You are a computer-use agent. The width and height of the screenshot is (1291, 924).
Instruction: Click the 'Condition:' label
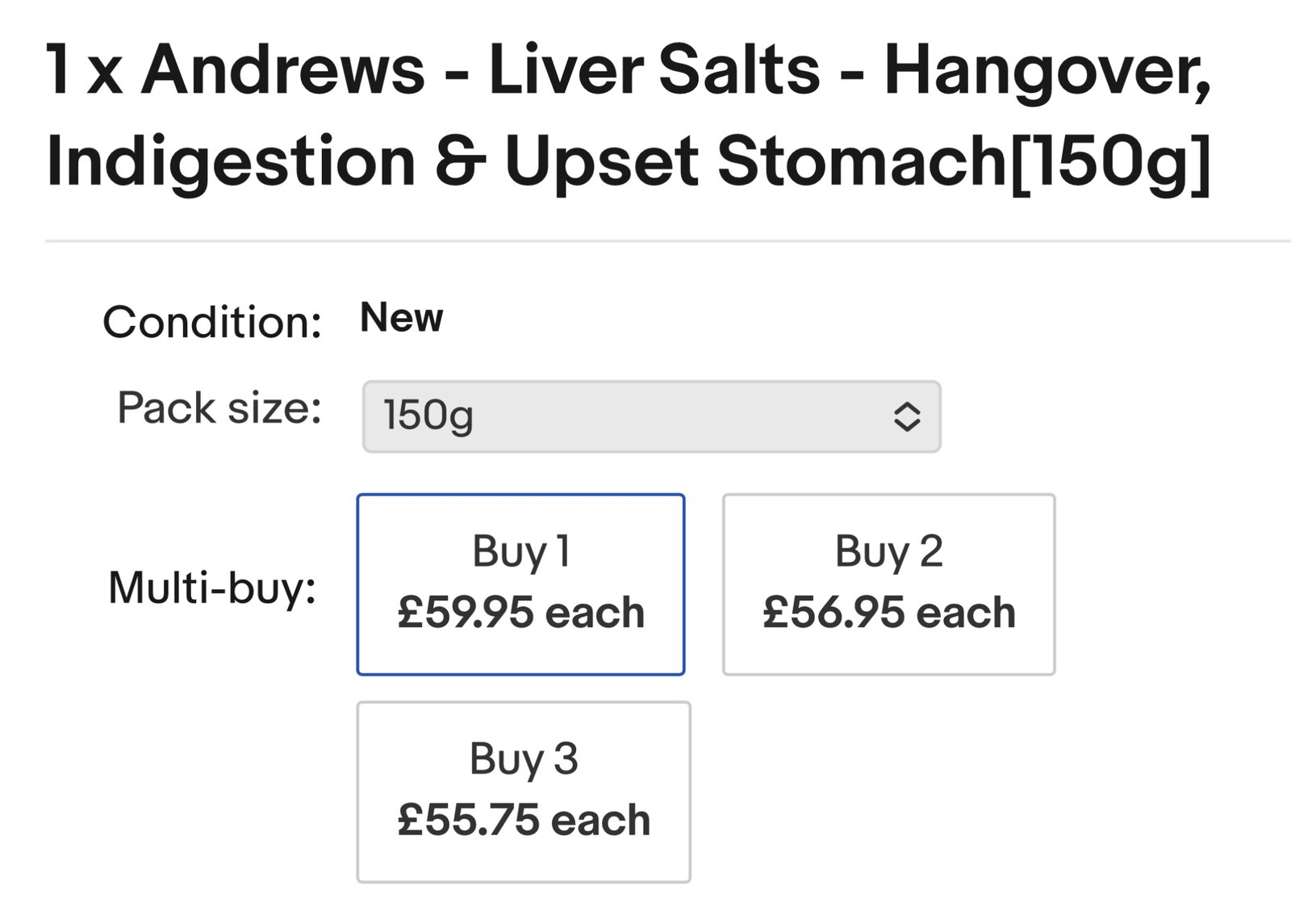[x=212, y=322]
